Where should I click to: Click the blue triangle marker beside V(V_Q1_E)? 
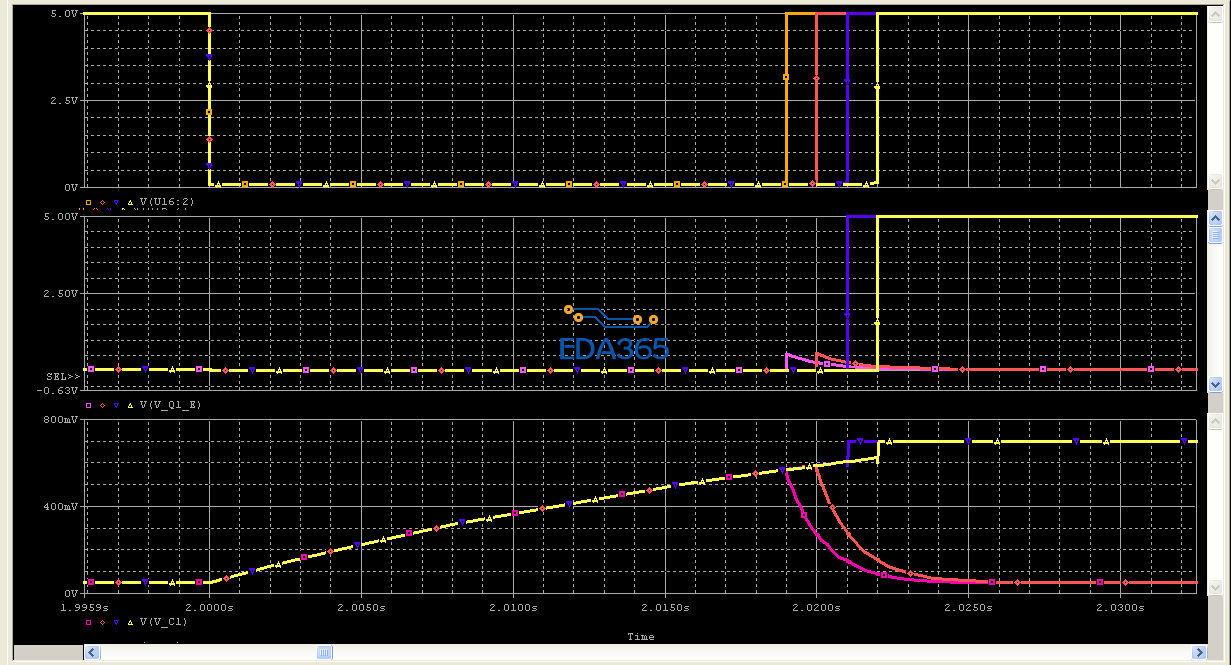coord(117,405)
